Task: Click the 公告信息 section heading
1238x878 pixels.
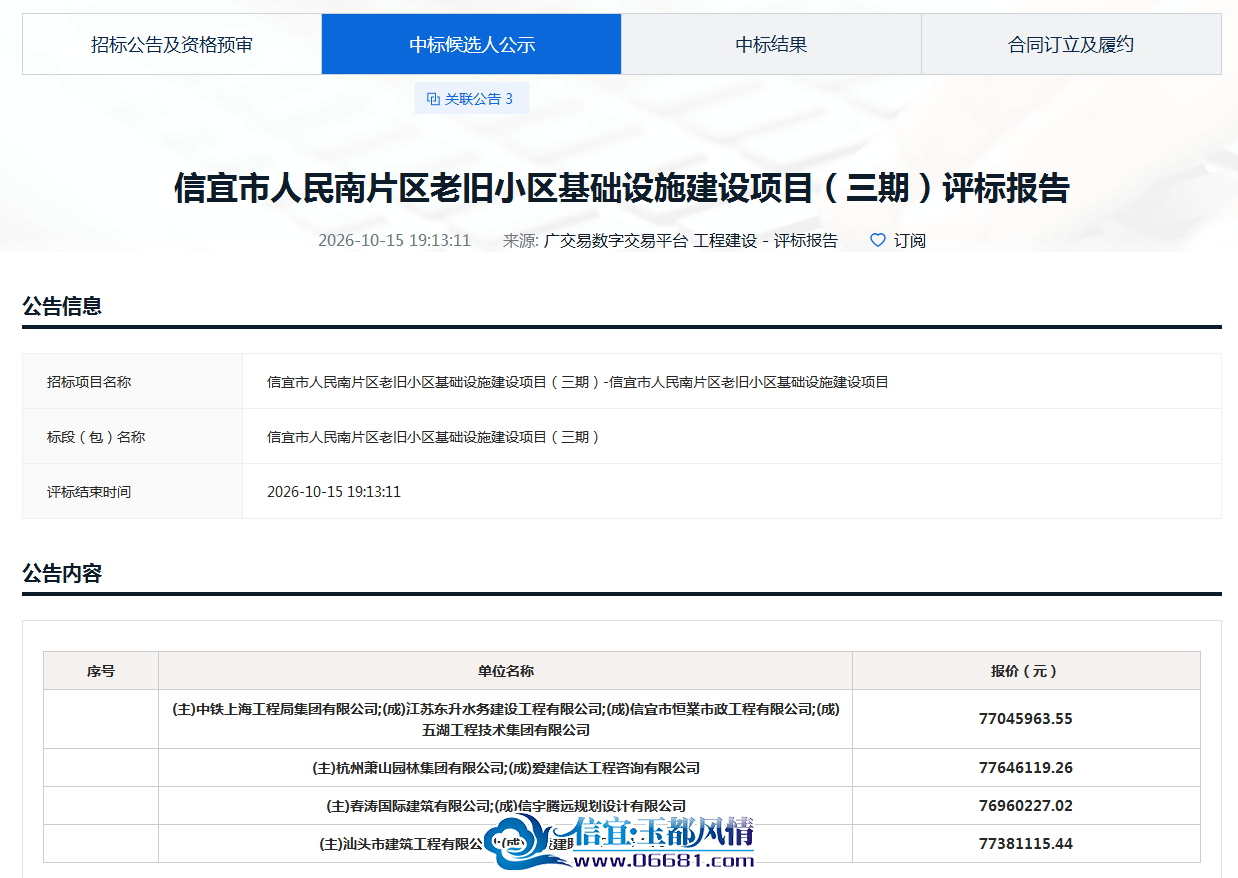Action: [62, 306]
